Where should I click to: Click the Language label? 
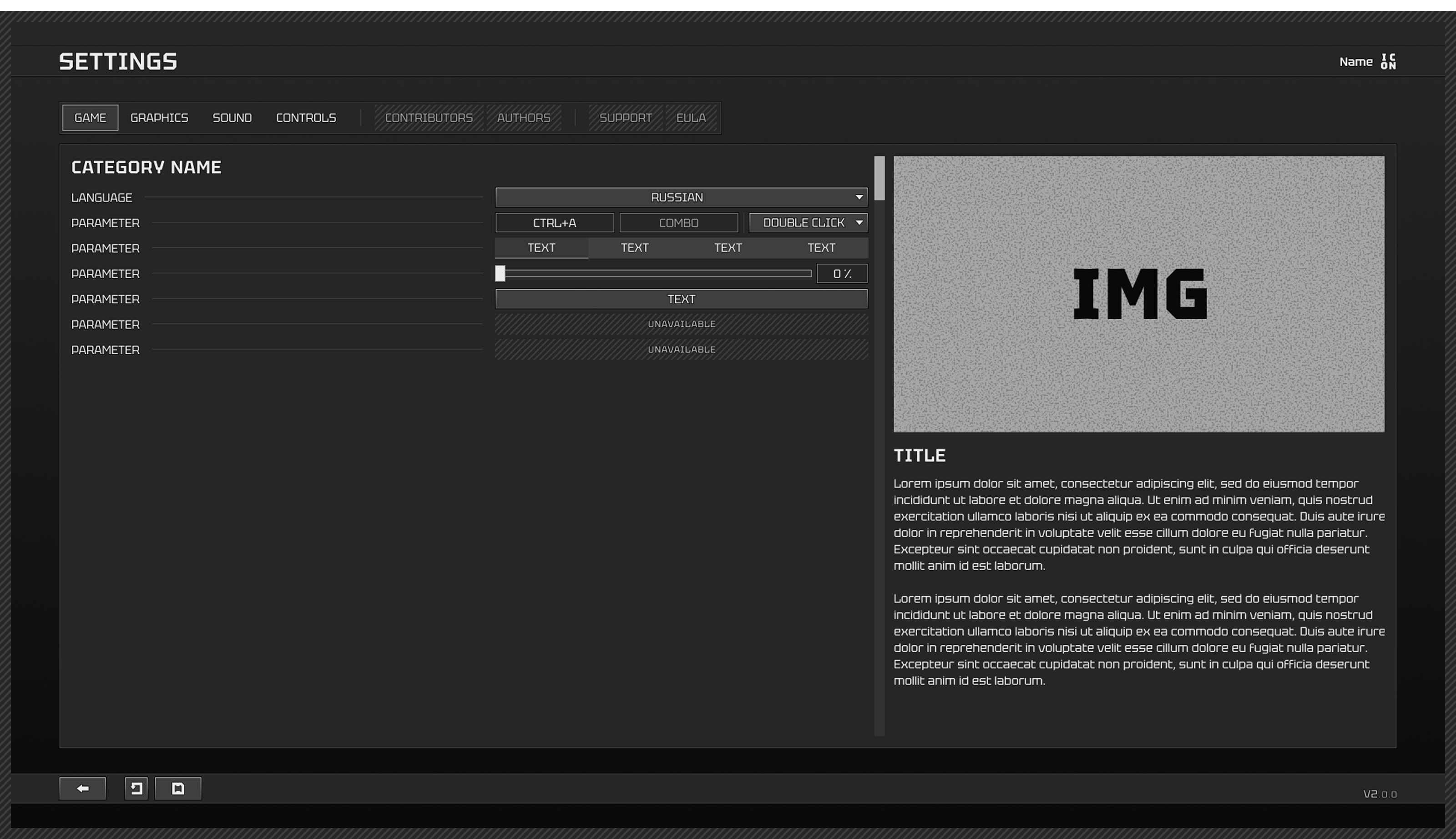click(x=101, y=198)
